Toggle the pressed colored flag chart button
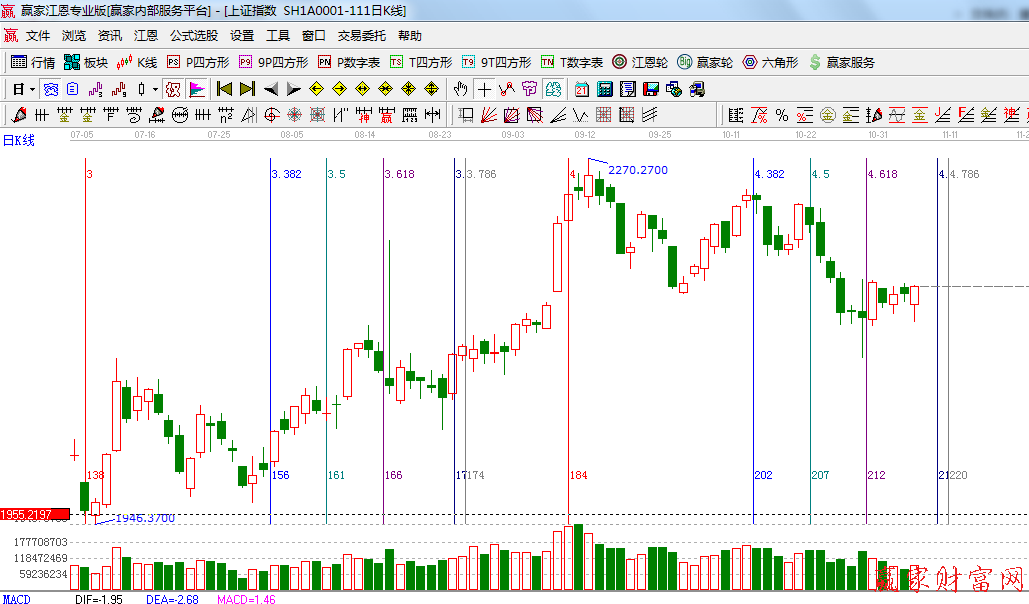Screen dimensions: 1029x604 point(197,89)
